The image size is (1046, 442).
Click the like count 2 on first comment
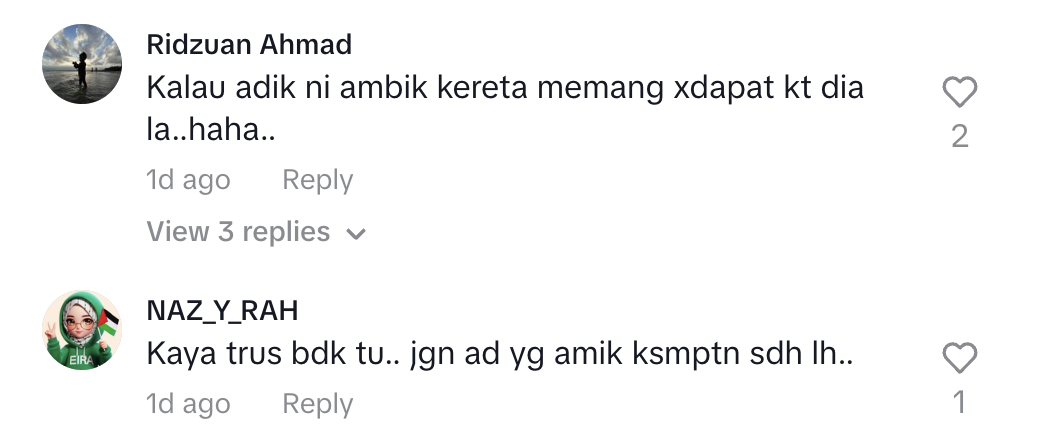[959, 137]
